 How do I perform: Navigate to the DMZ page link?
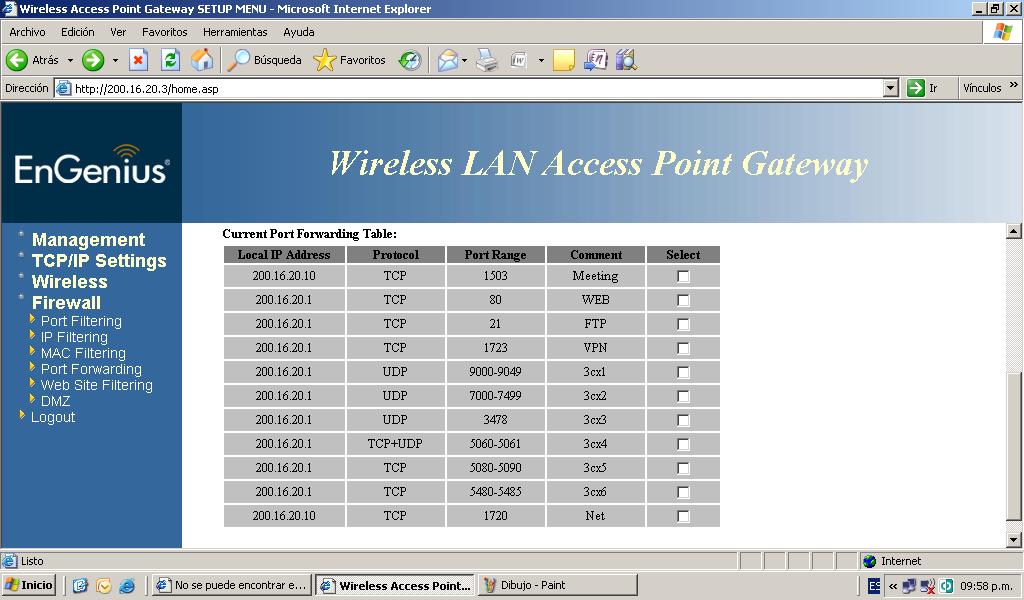tap(55, 401)
